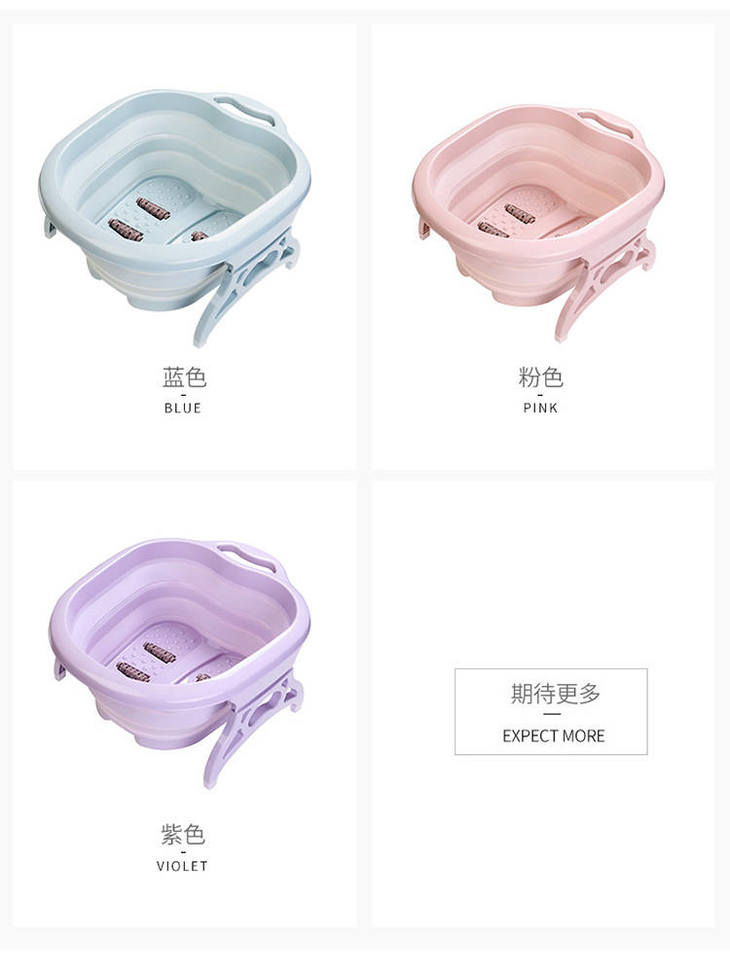Select the 粉色 Chinese label
This screenshot has width=730, height=967.
click(x=541, y=377)
